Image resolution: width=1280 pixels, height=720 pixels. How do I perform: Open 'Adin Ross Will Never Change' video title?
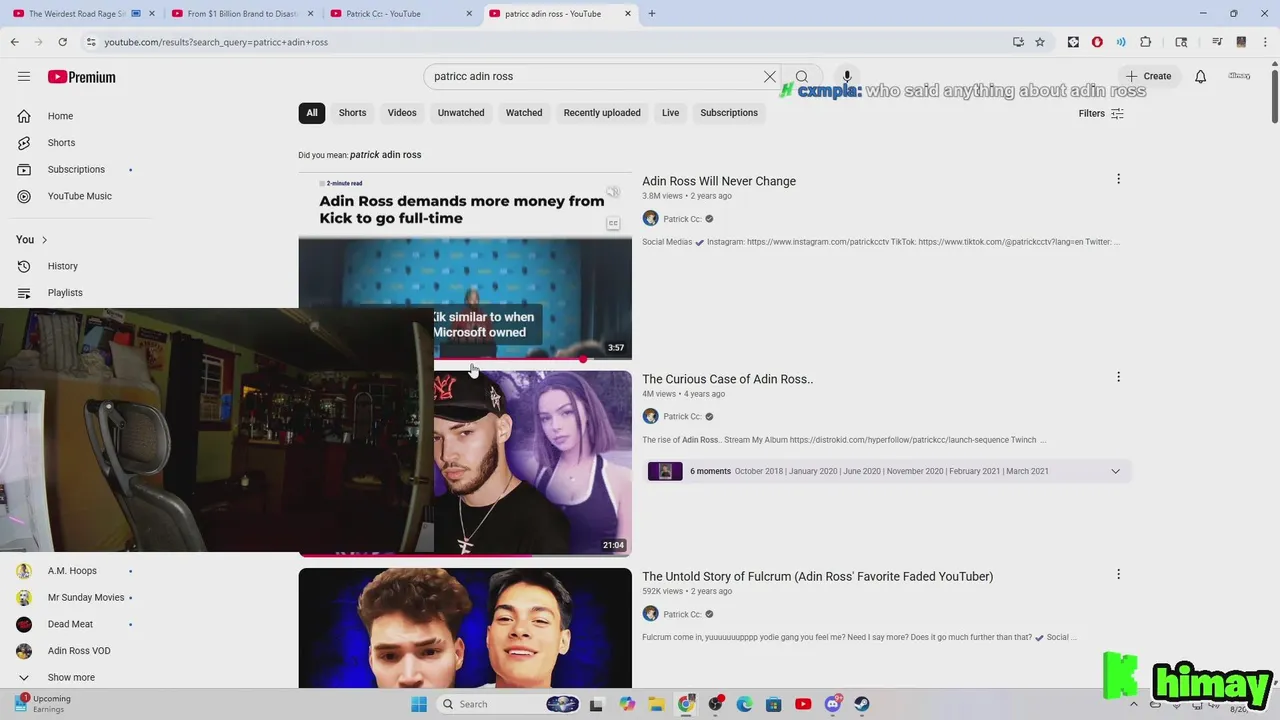click(719, 181)
